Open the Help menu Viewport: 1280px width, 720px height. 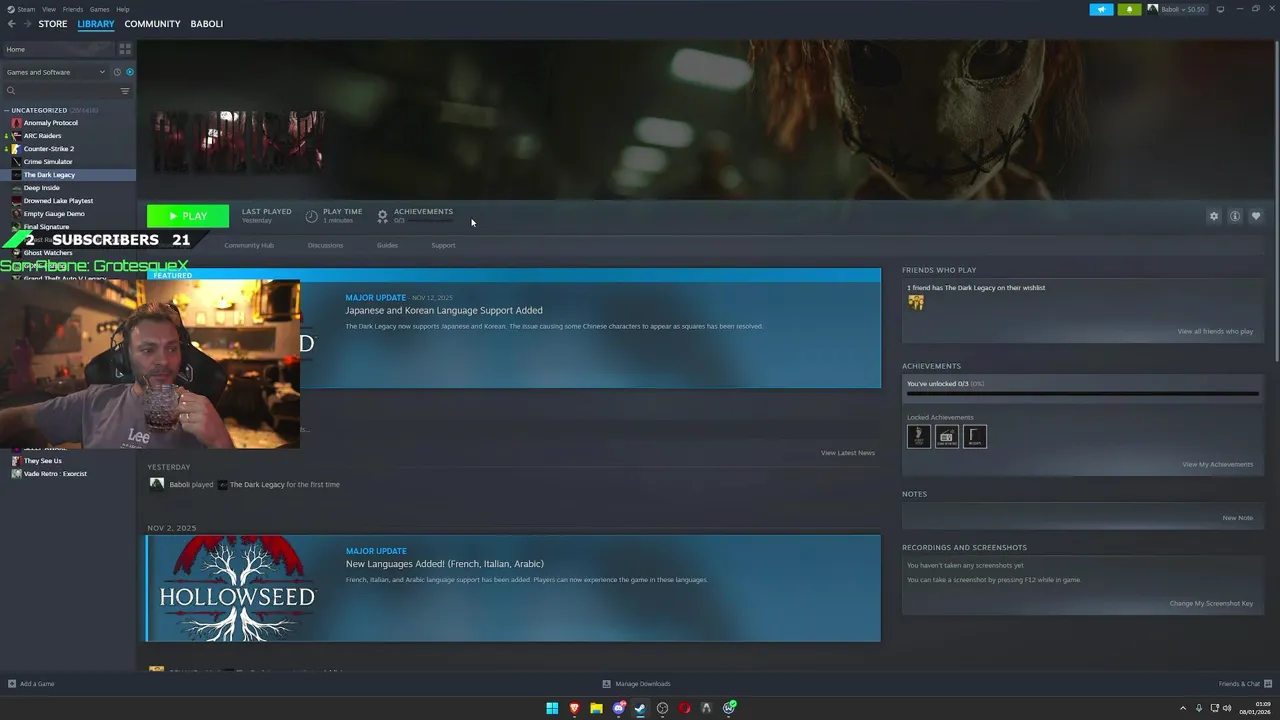[123, 9]
